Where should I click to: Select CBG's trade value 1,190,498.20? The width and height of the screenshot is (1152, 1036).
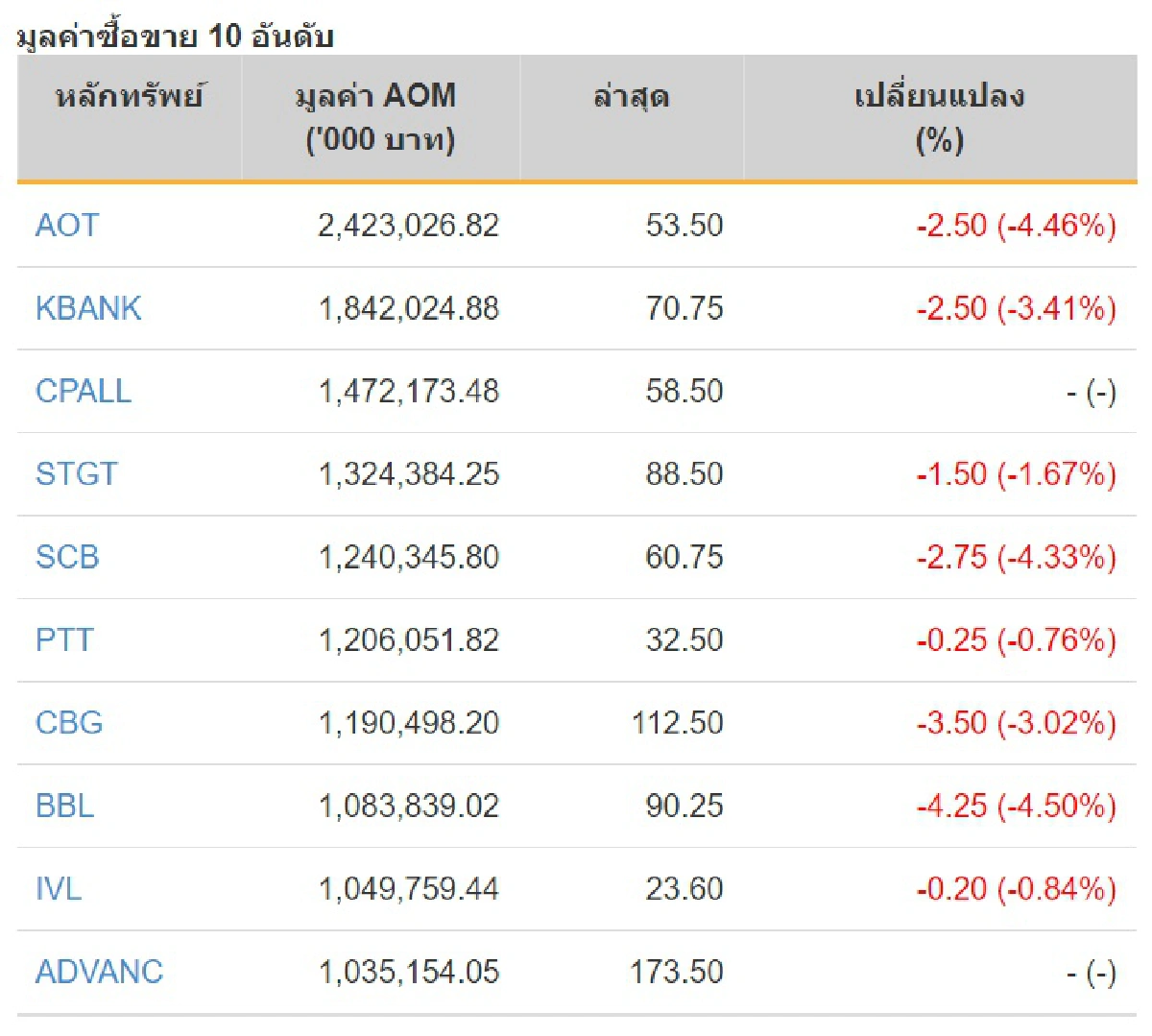click(x=410, y=723)
